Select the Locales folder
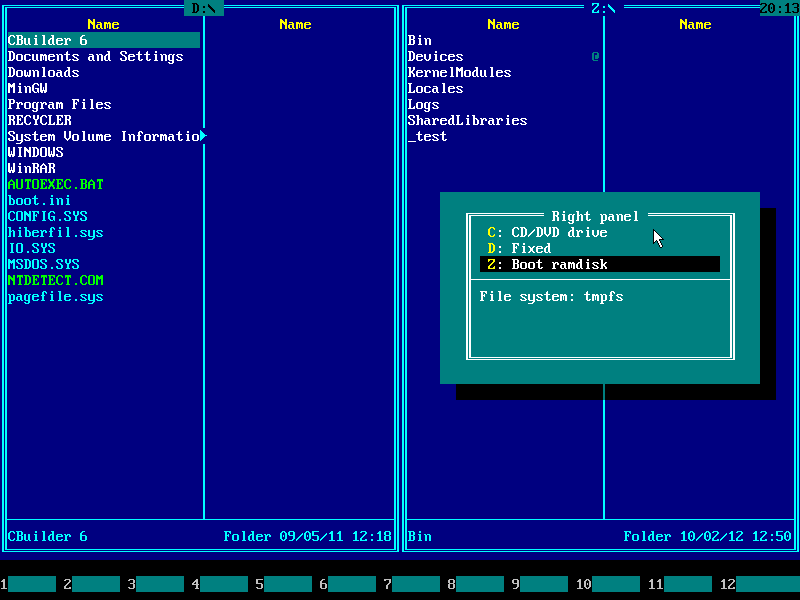This screenshot has height=600, width=800. 435,88
